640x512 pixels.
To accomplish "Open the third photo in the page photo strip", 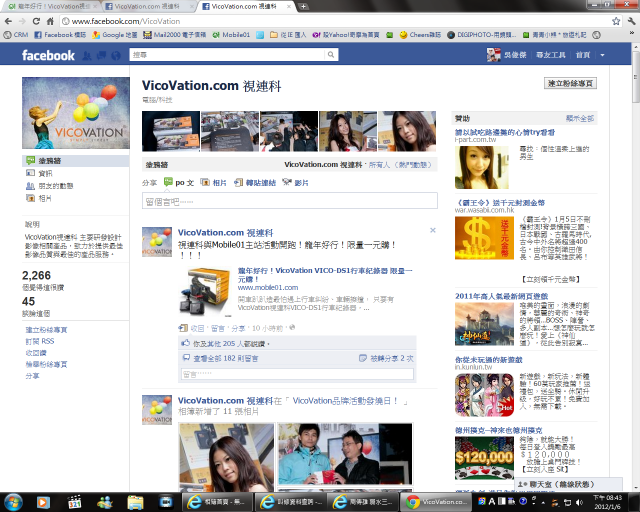I will coord(289,131).
